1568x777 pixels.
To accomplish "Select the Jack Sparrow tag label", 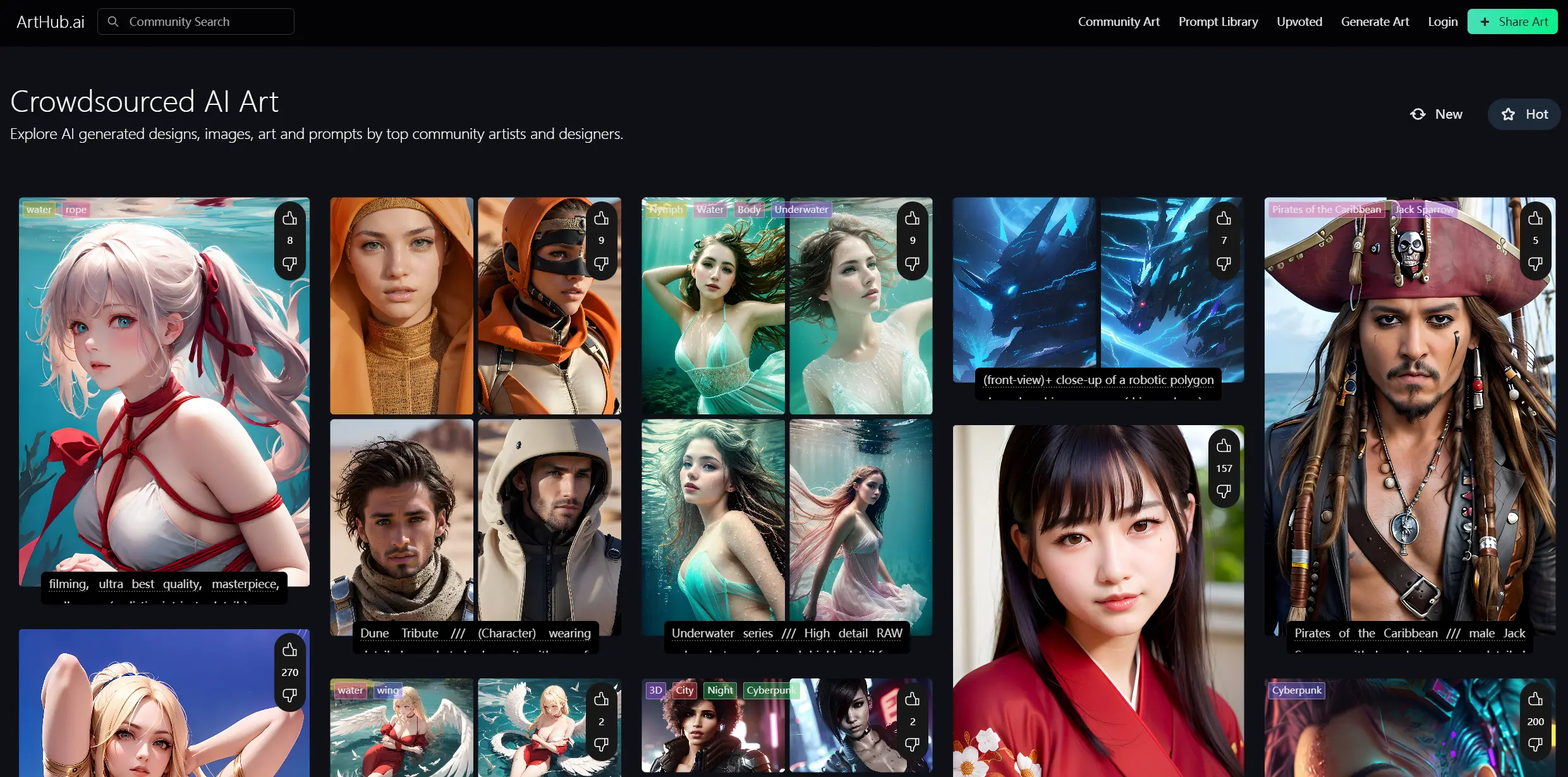I will [1424, 209].
